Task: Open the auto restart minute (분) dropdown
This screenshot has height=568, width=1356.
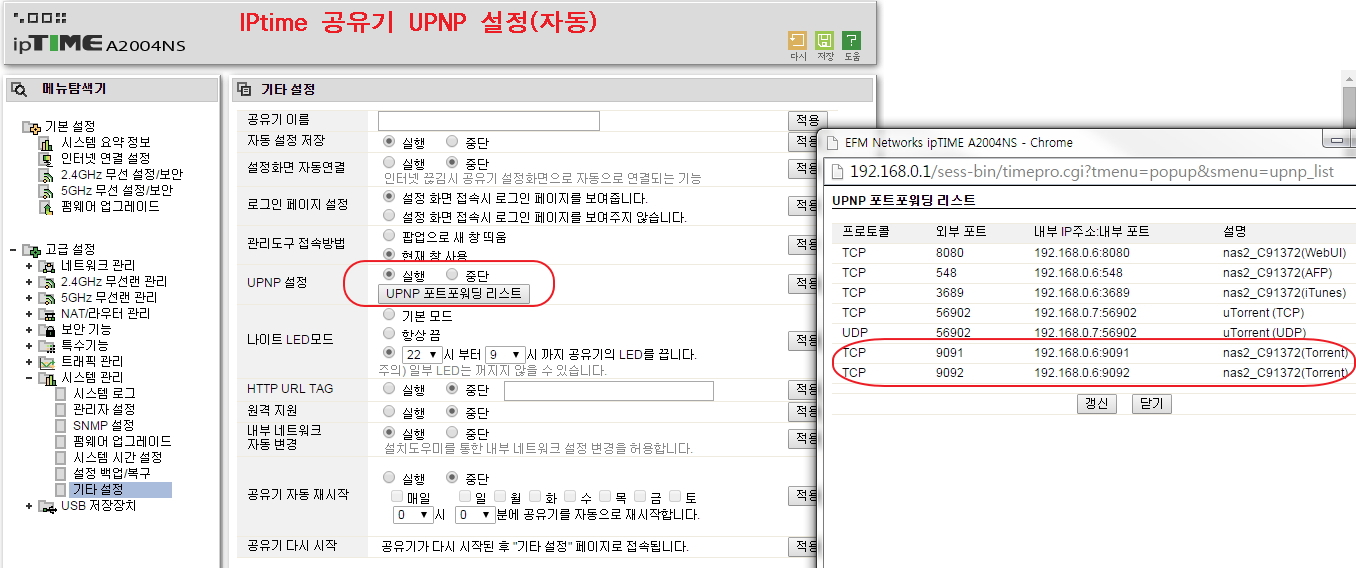Action: coord(475,515)
